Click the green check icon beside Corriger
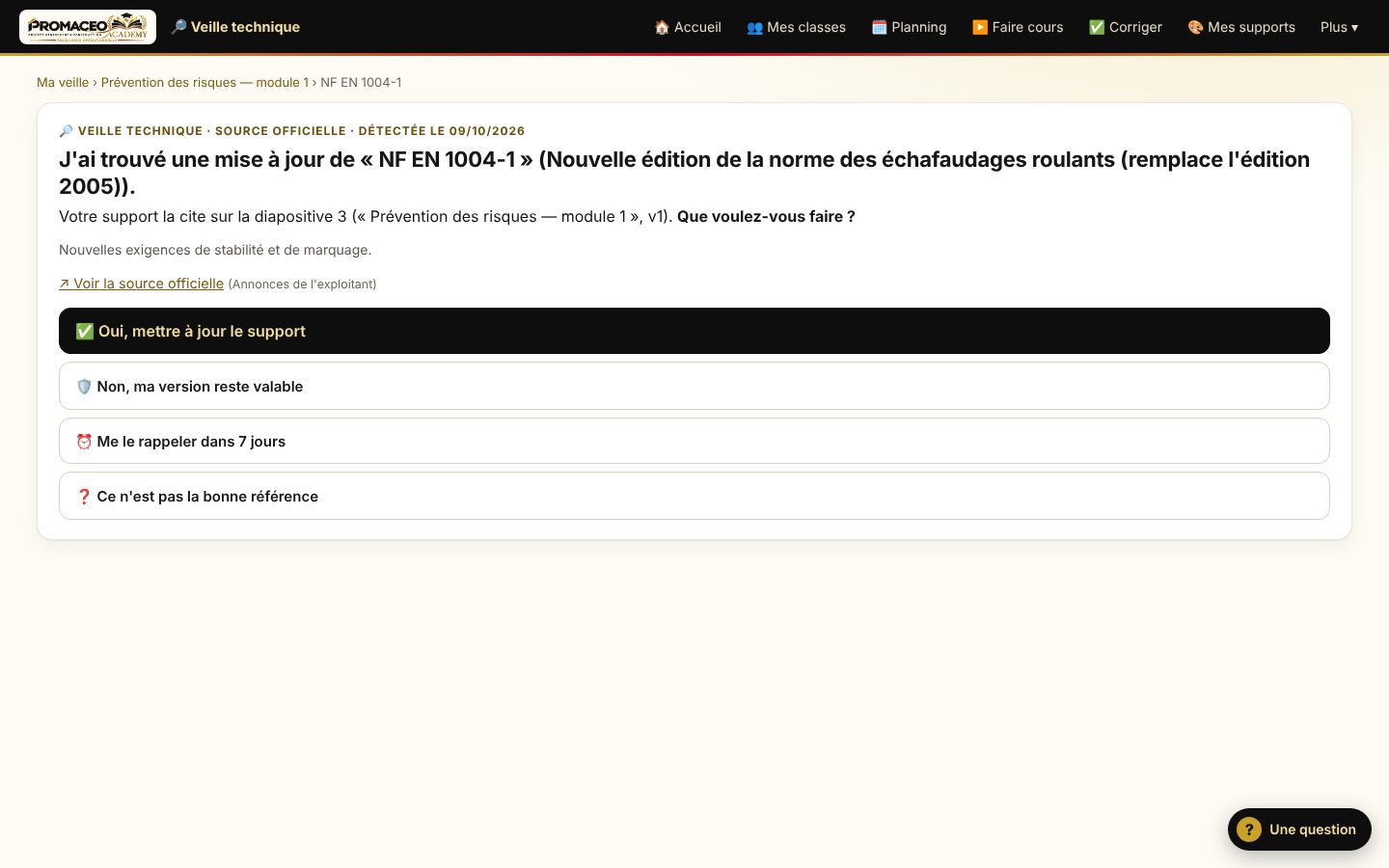Viewport: 1389px width, 868px height. [x=1097, y=27]
